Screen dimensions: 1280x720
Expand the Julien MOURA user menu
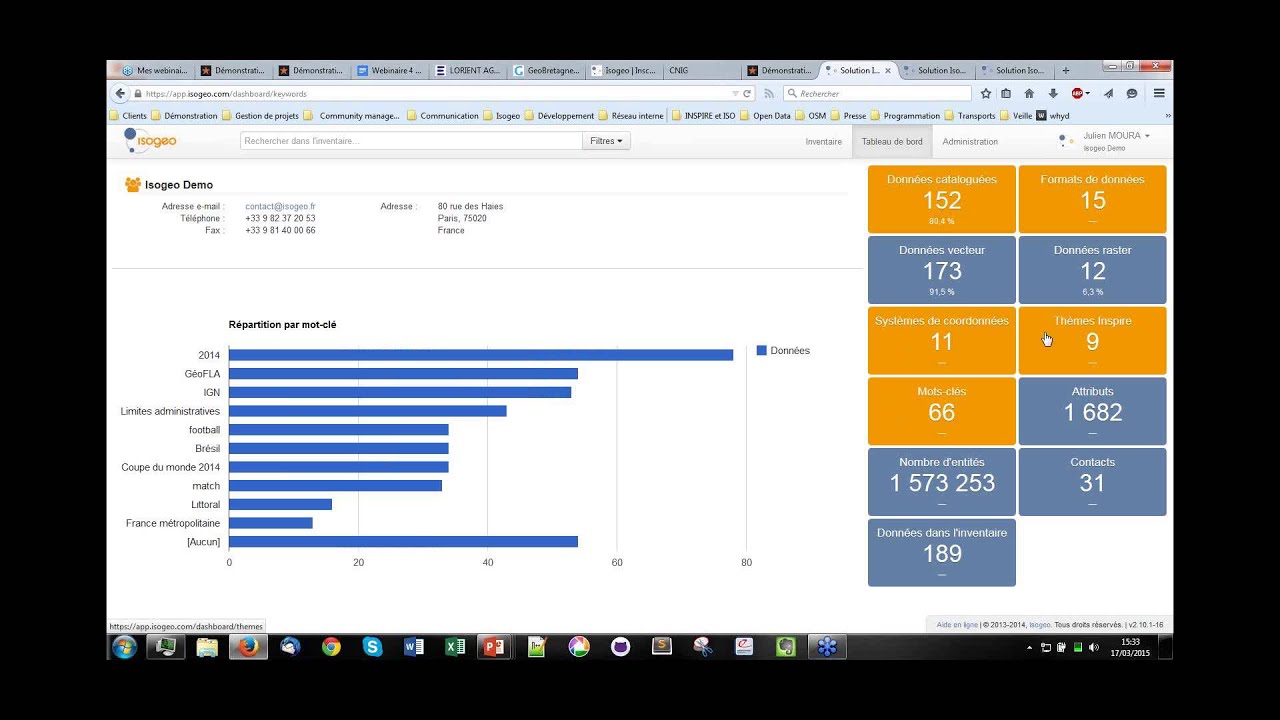coord(1116,135)
